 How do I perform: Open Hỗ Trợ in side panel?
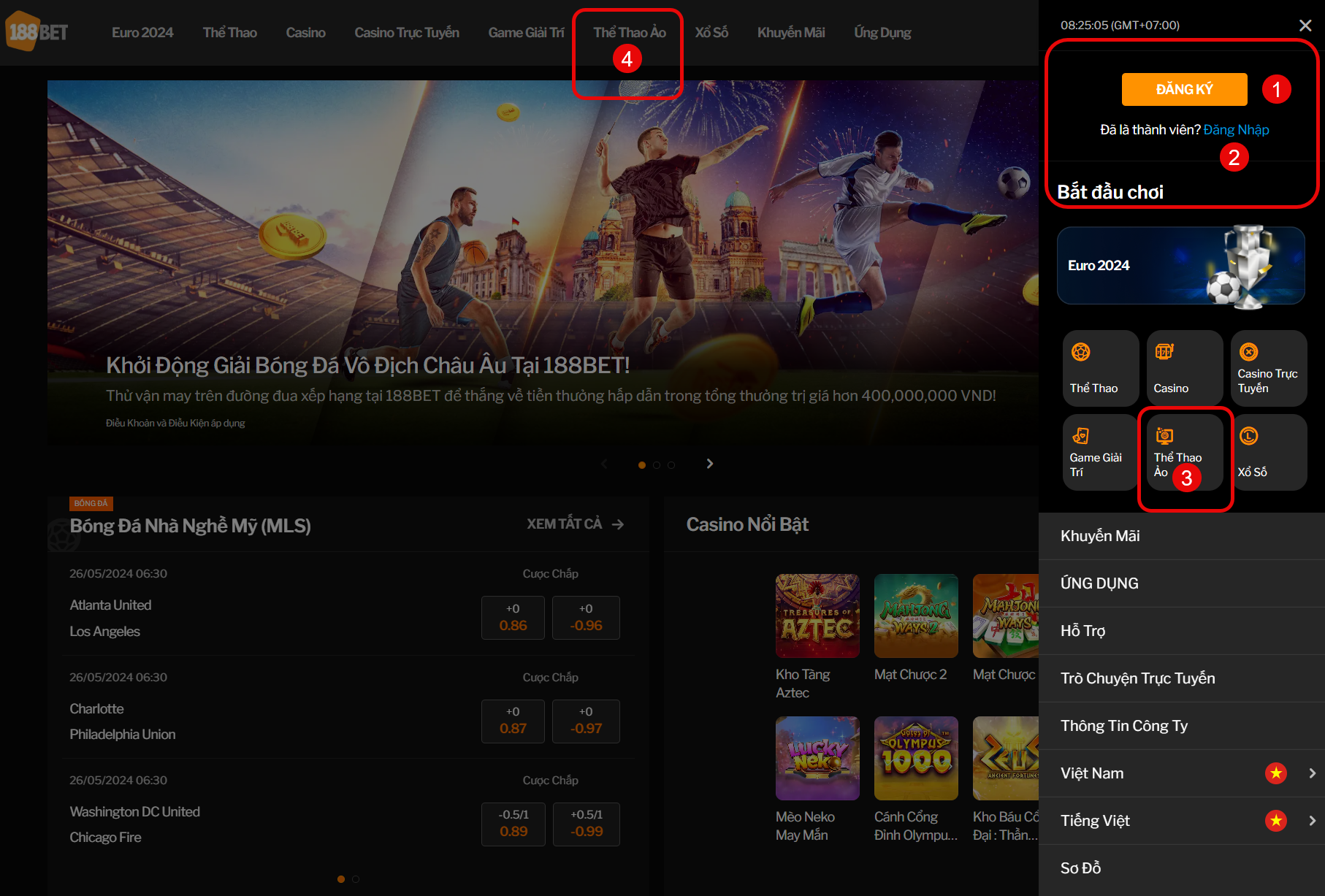[1182, 631]
